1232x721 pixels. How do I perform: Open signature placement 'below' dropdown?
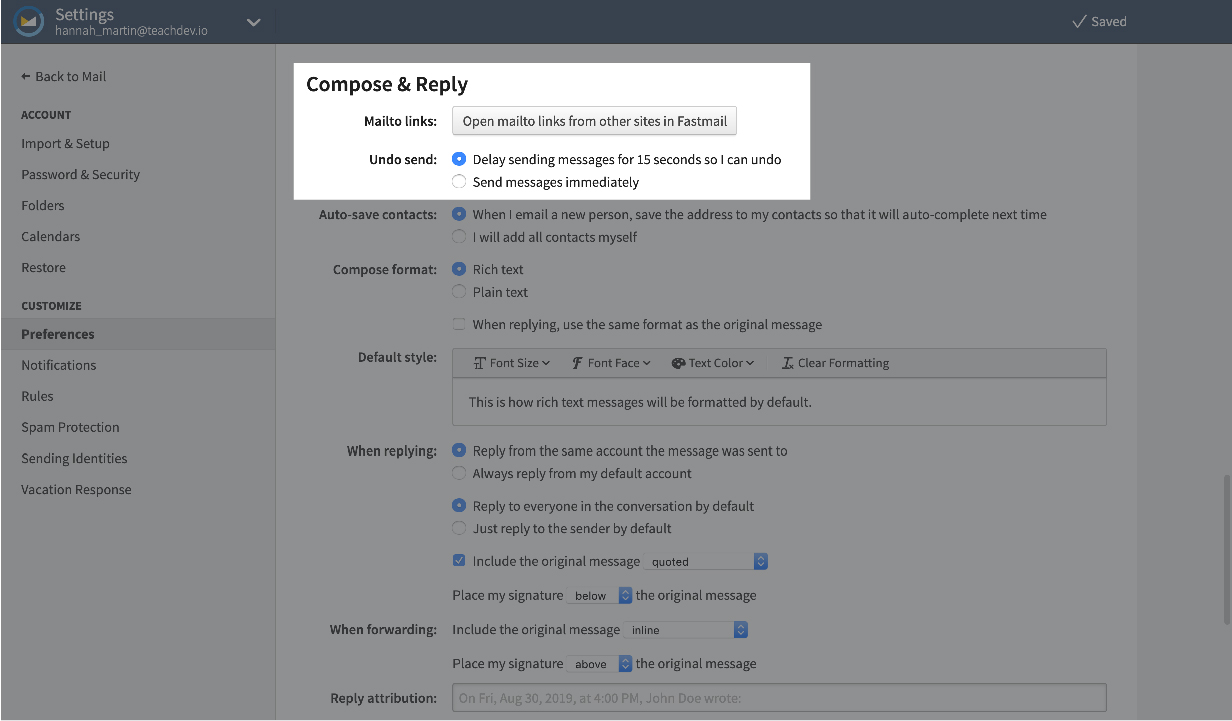click(x=599, y=596)
